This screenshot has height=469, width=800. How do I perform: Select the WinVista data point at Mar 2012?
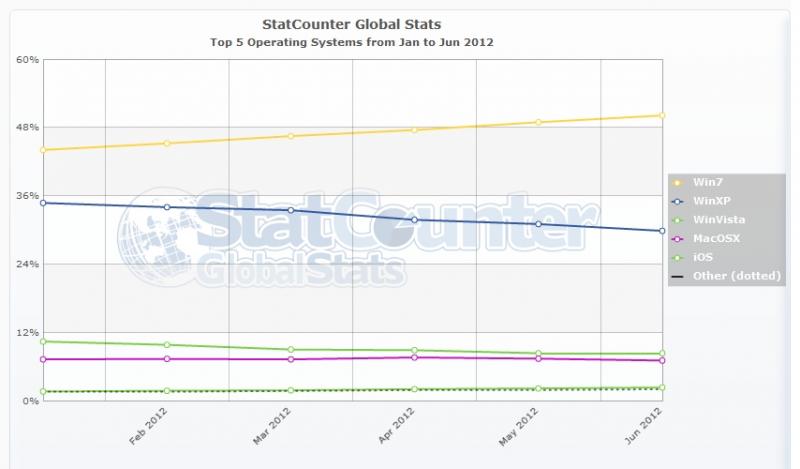click(x=291, y=350)
